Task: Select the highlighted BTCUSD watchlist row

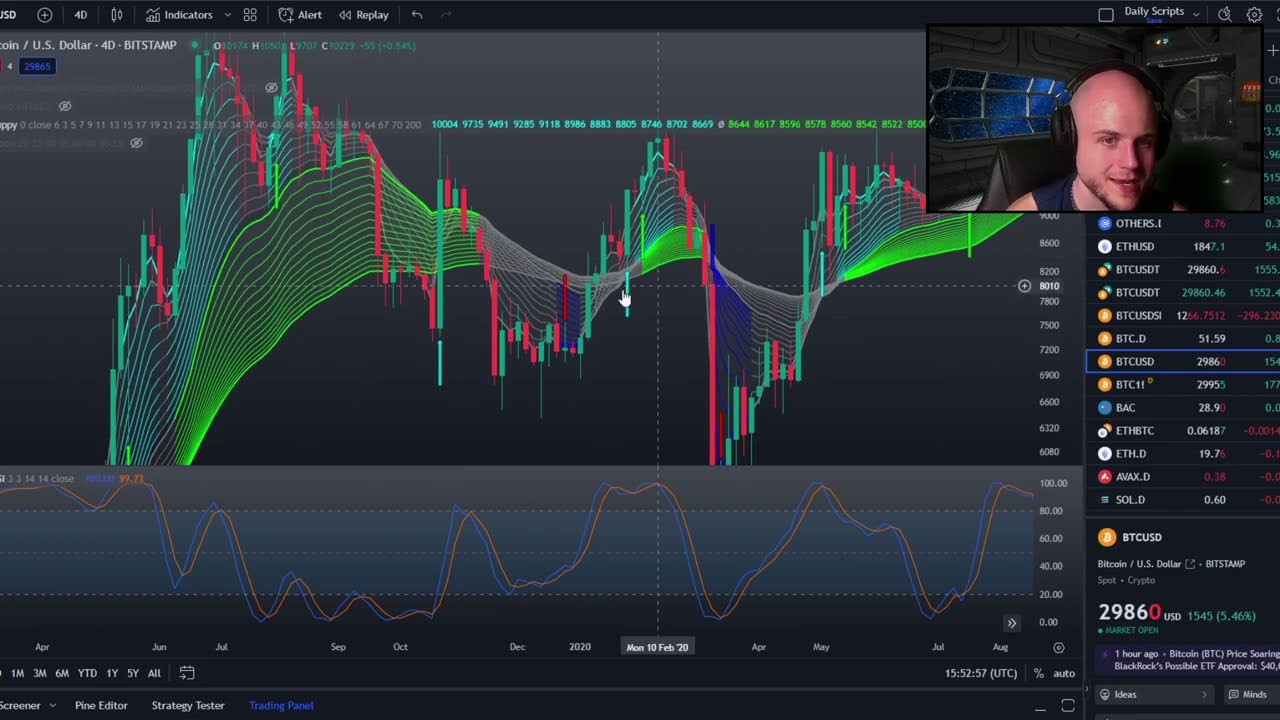Action: [x=1183, y=362]
